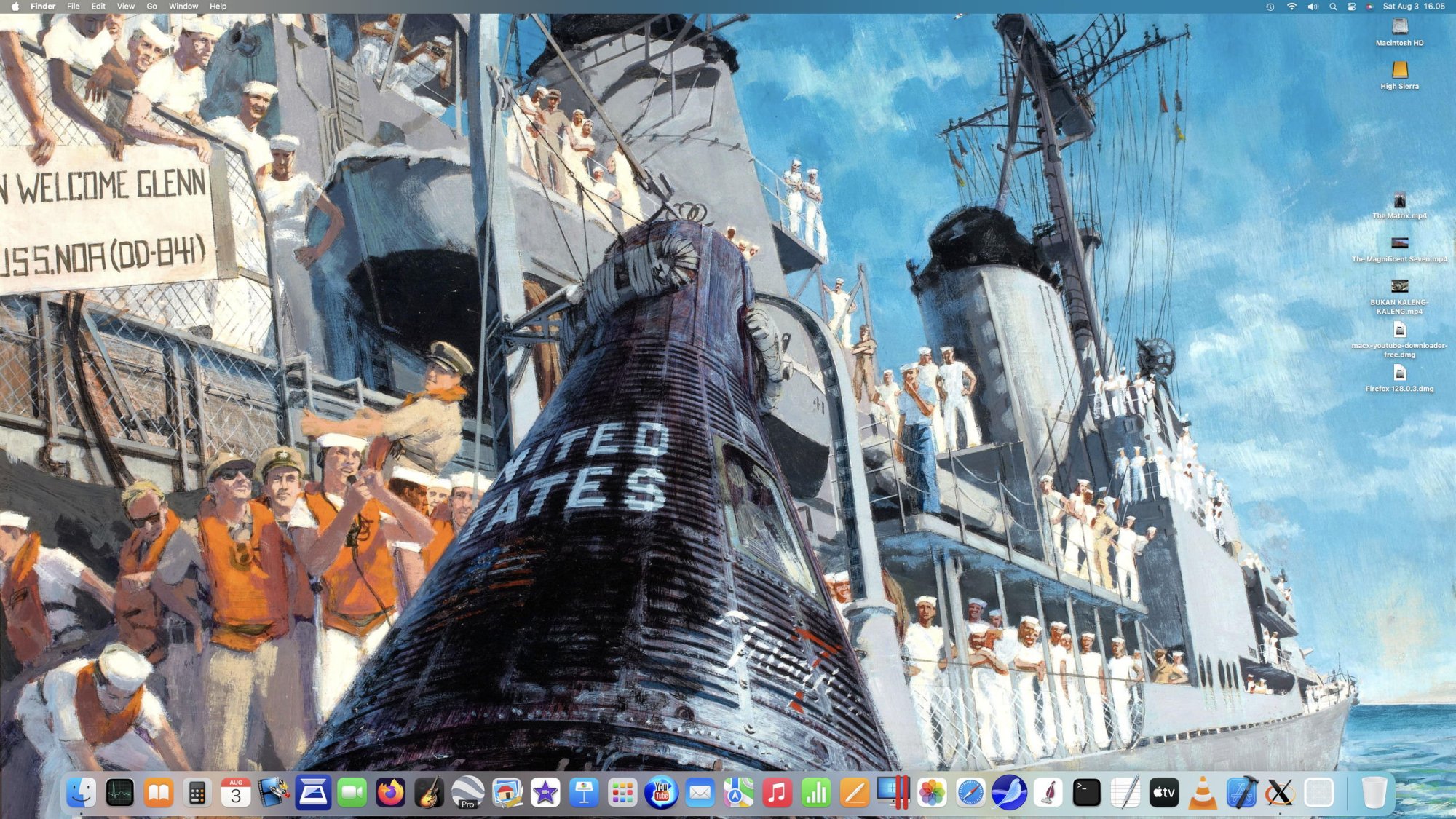1456x819 pixels.
Task: Click the Apple logo menu
Action: click(15, 7)
